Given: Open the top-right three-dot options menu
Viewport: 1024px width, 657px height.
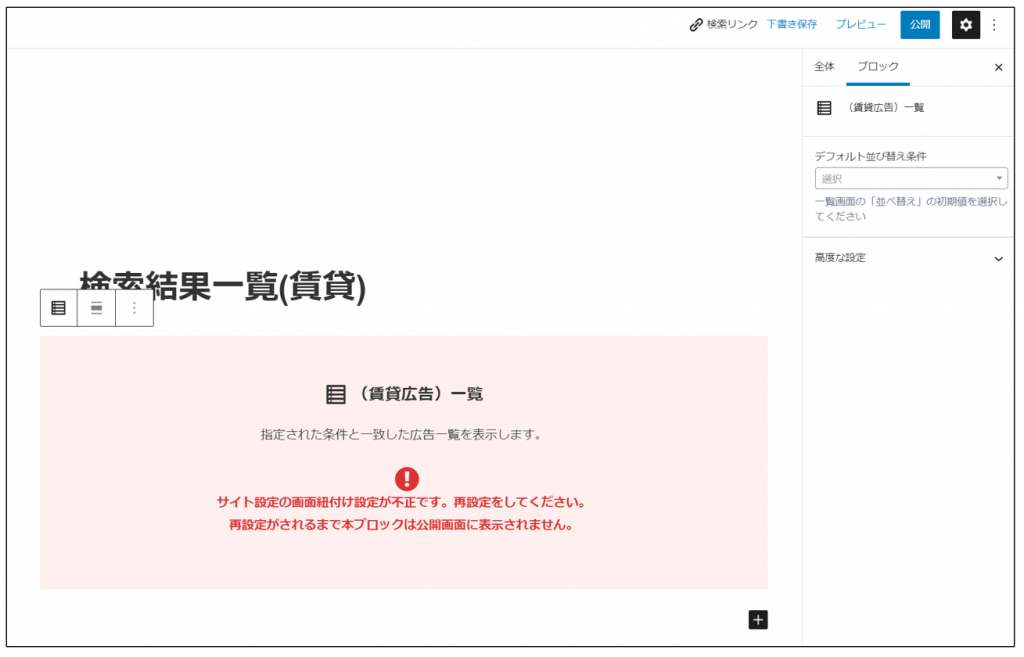Looking at the screenshot, I should coord(994,26).
